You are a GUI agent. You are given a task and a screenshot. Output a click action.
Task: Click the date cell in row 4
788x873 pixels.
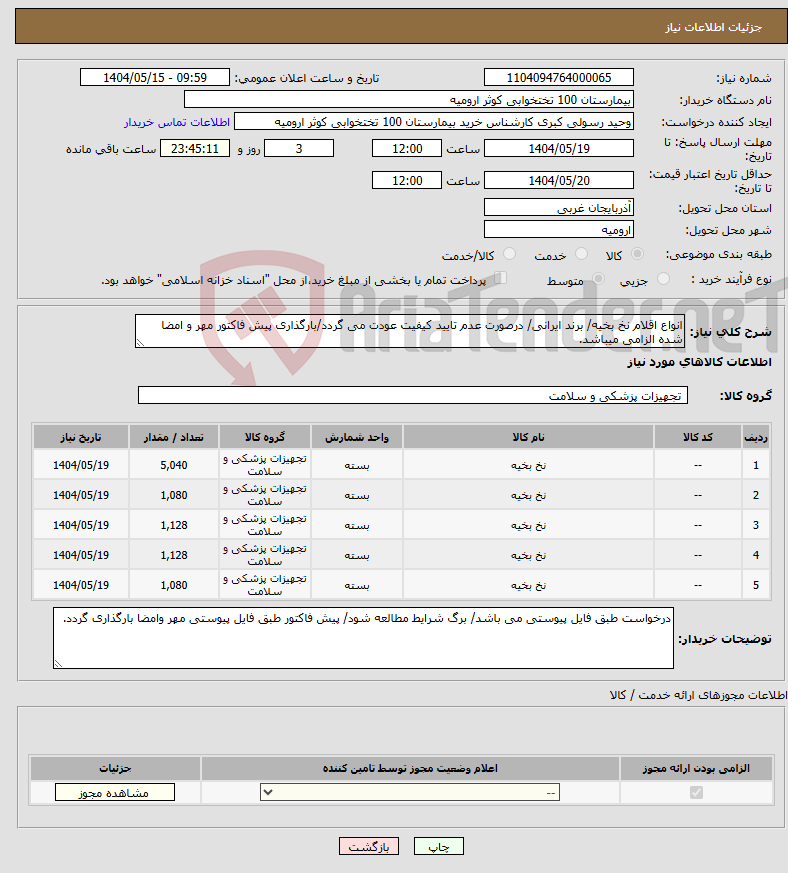pyautogui.click(x=81, y=555)
